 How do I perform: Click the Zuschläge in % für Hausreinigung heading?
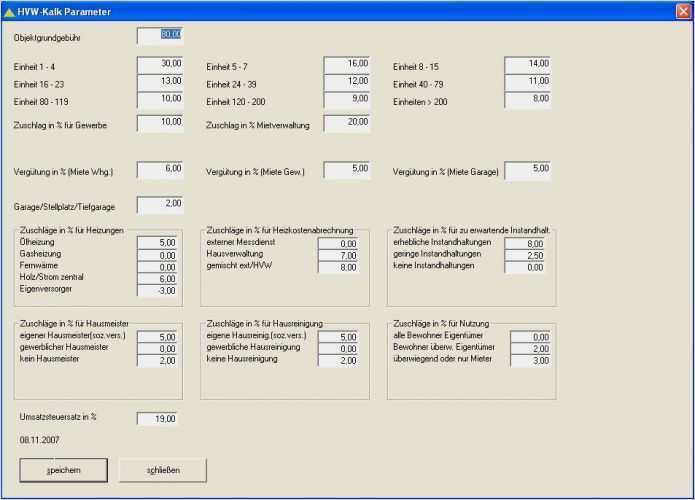click(x=265, y=324)
